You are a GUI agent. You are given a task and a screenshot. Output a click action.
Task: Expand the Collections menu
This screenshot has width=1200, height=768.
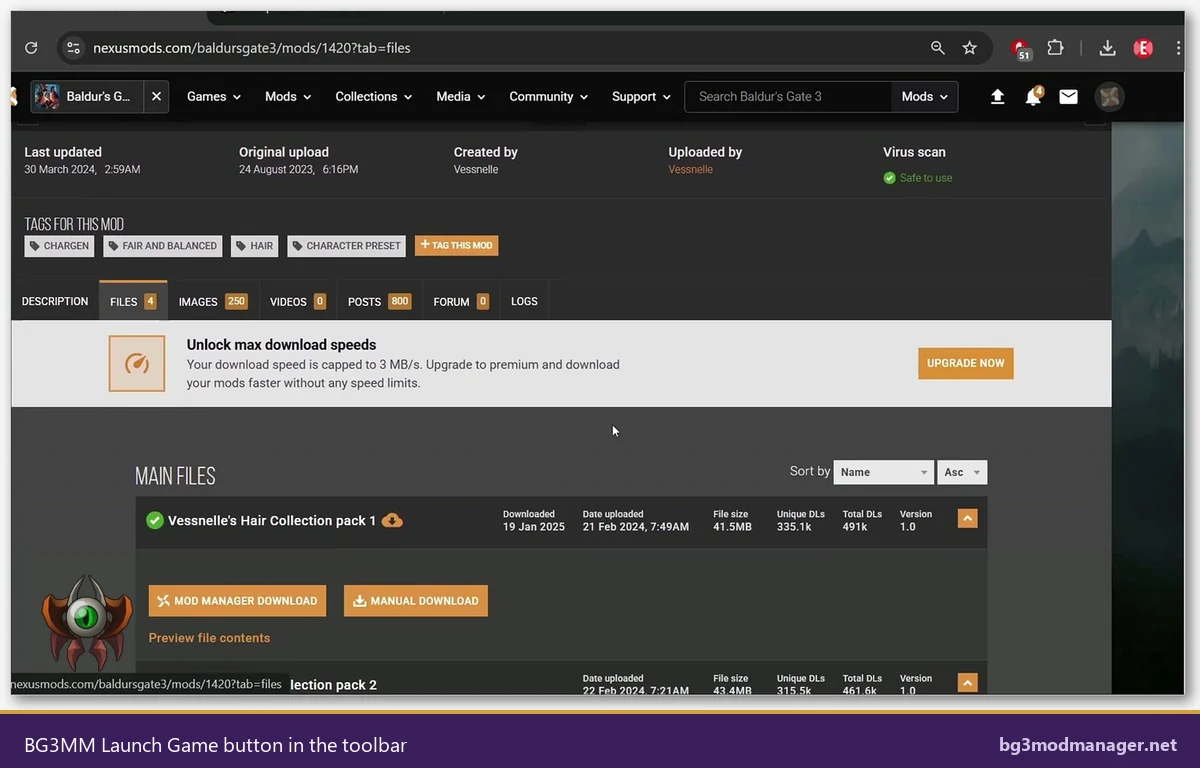(x=373, y=97)
